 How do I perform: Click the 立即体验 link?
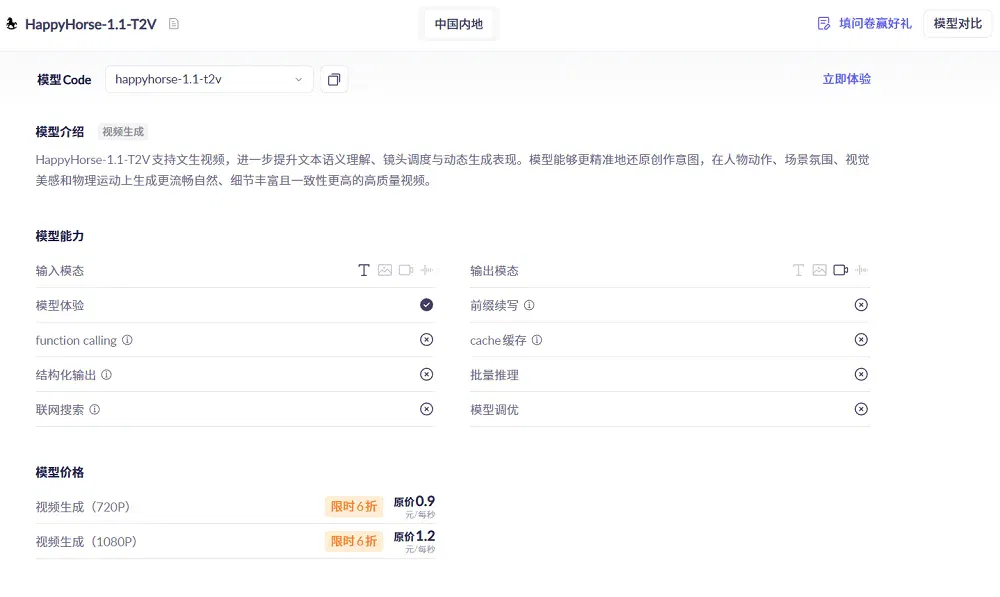846,79
